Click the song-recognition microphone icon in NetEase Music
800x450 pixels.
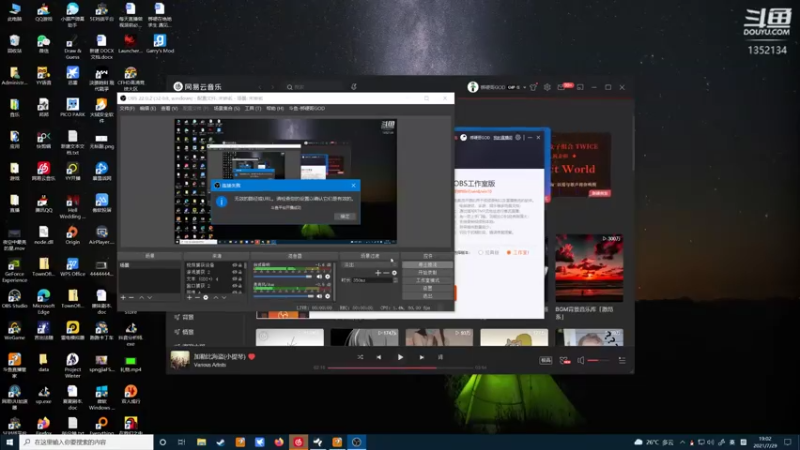click(x=354, y=87)
